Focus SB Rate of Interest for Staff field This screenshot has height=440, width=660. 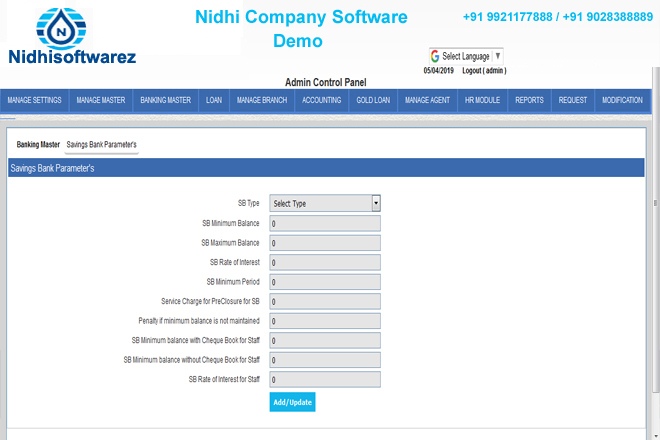point(325,379)
